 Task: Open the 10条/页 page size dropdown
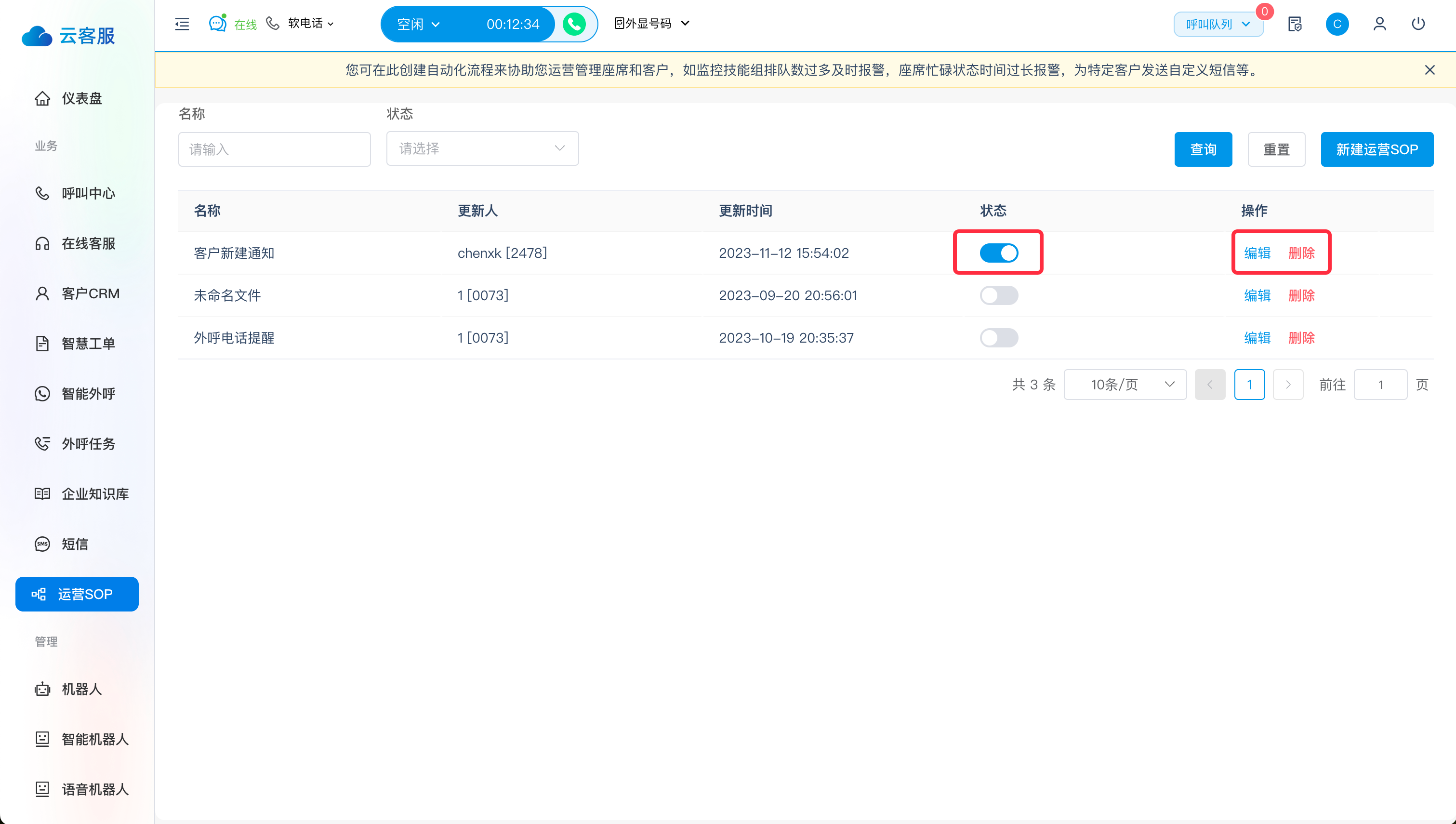[x=1125, y=385]
